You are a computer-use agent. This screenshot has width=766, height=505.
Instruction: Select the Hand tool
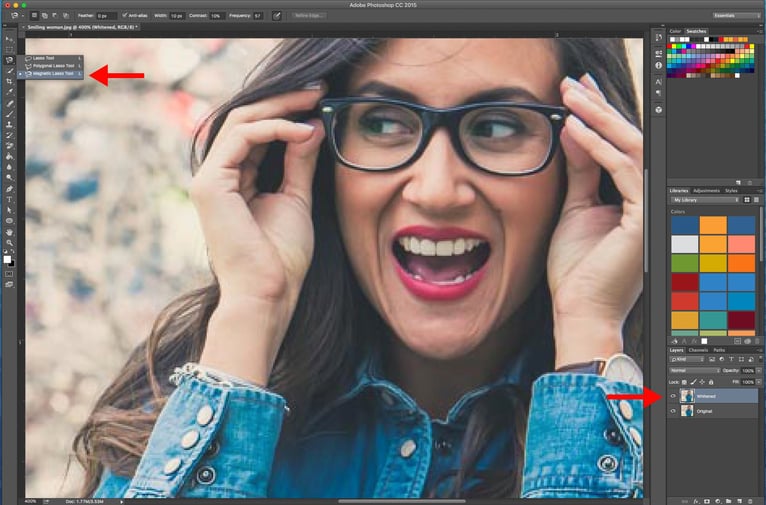point(9,232)
